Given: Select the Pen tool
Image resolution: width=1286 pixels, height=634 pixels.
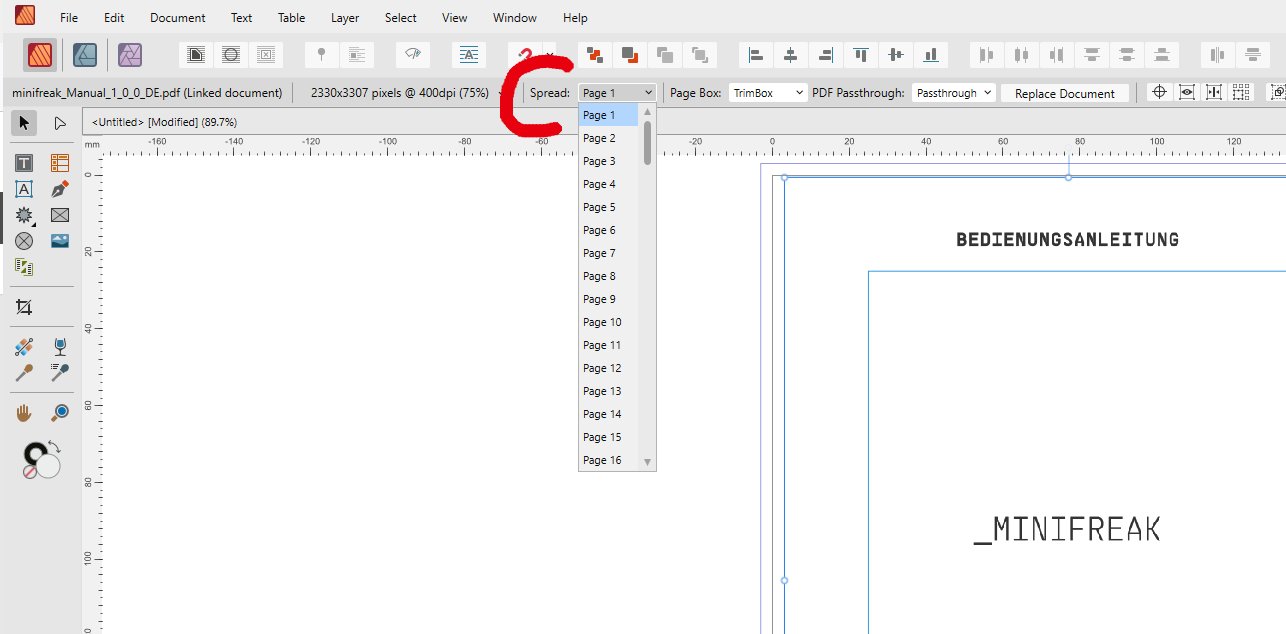Looking at the screenshot, I should [60, 189].
